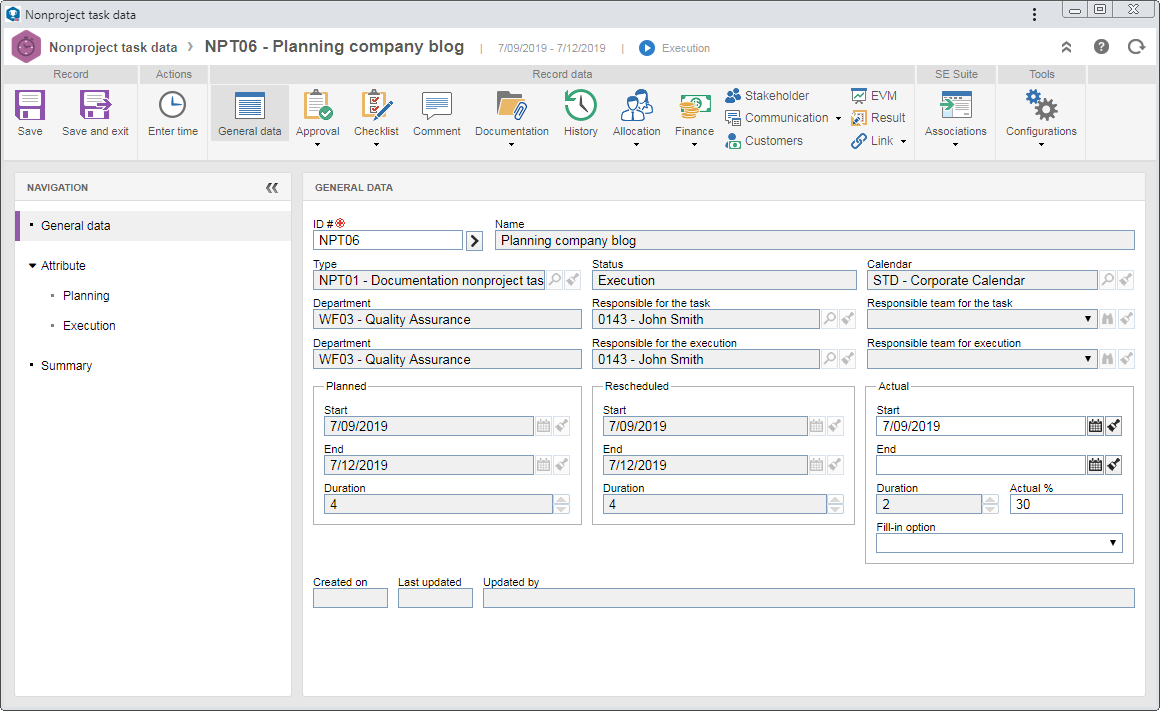Open the Approval clipboard icon
Screen dimensions: 1160x711
(318, 105)
